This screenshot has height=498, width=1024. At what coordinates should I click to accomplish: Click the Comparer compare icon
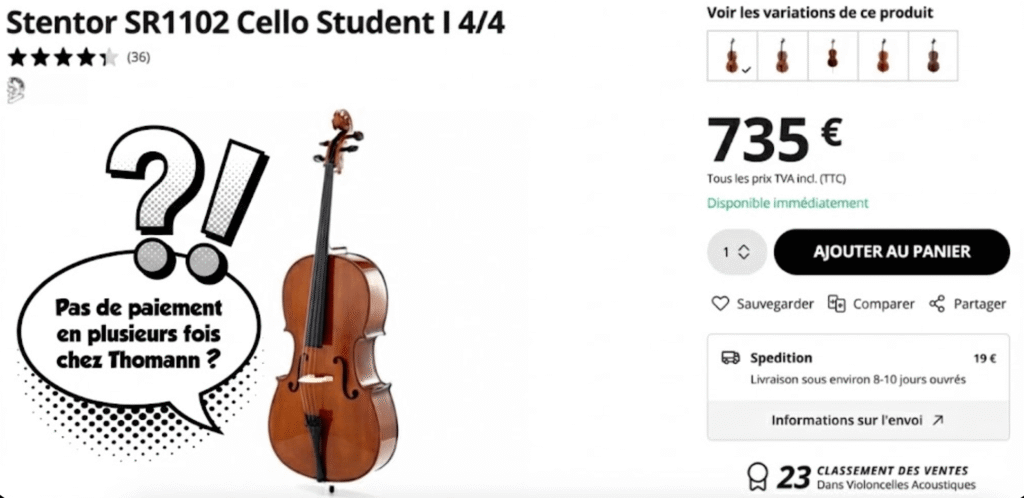point(837,303)
